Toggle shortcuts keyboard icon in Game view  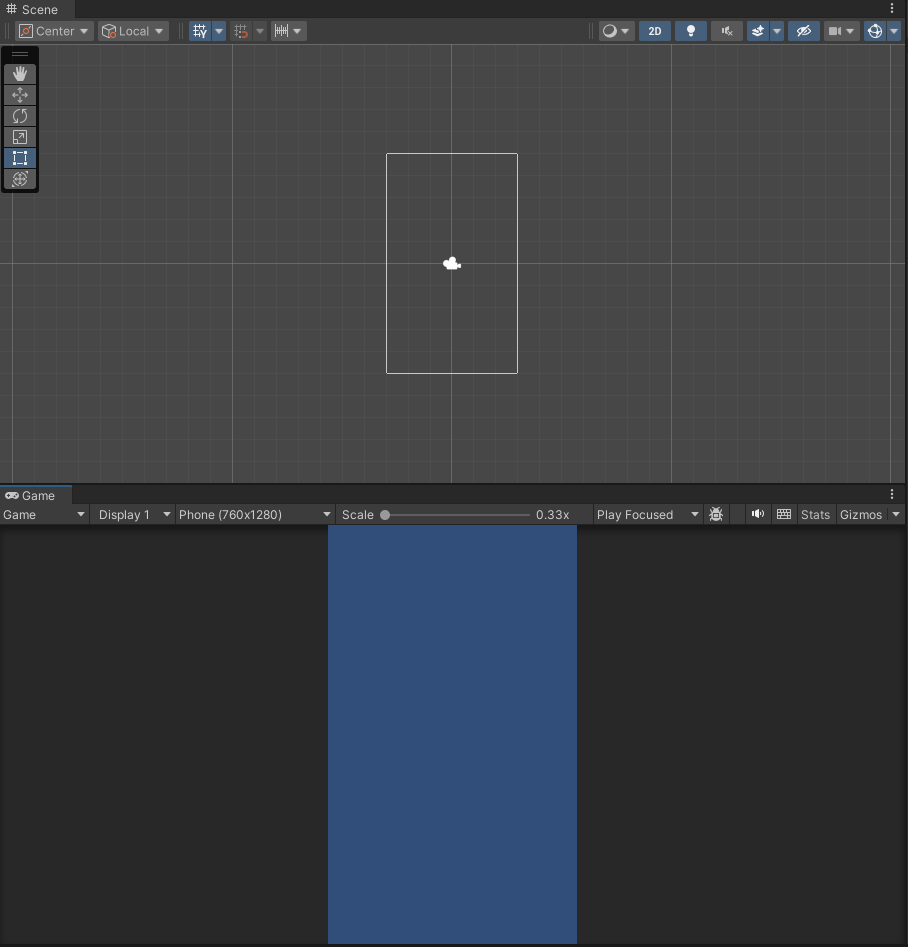(784, 515)
